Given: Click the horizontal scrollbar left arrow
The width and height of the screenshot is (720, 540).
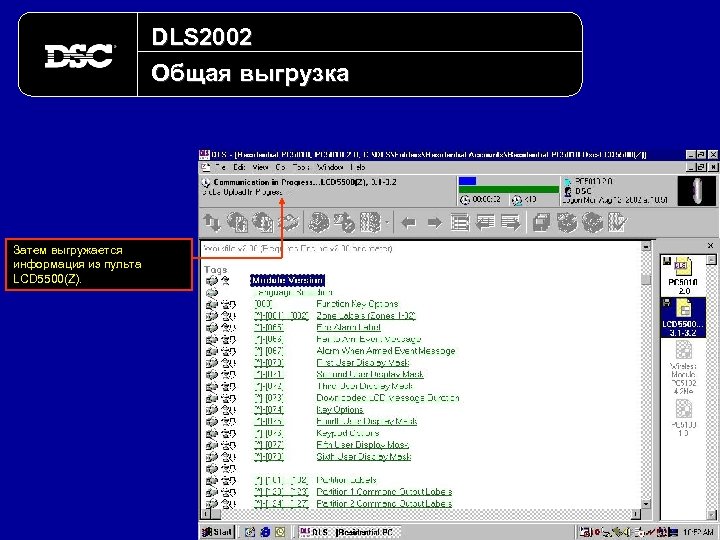Looking at the screenshot, I should (206, 514).
